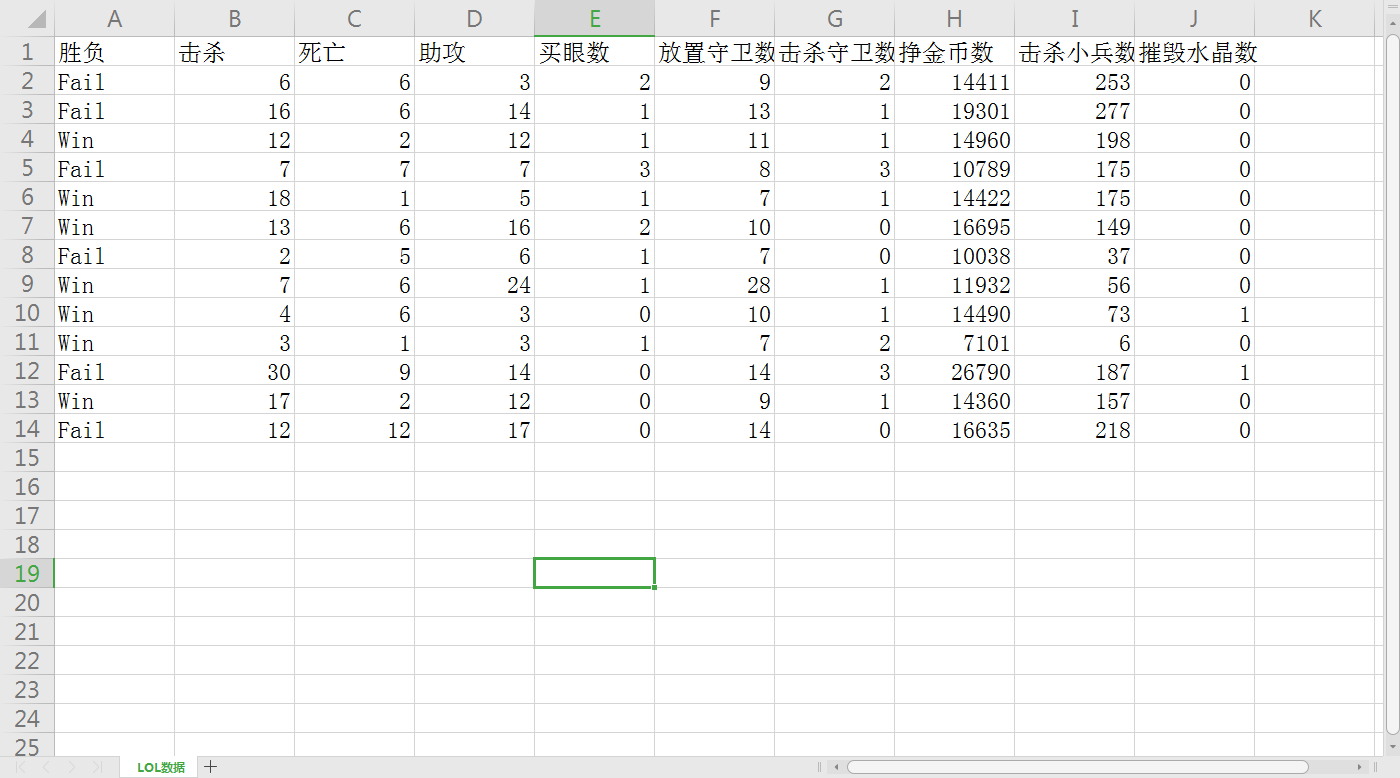This screenshot has height=778, width=1400.
Task: Click horizontal scrollbar right arrow
Action: pos(1359,767)
